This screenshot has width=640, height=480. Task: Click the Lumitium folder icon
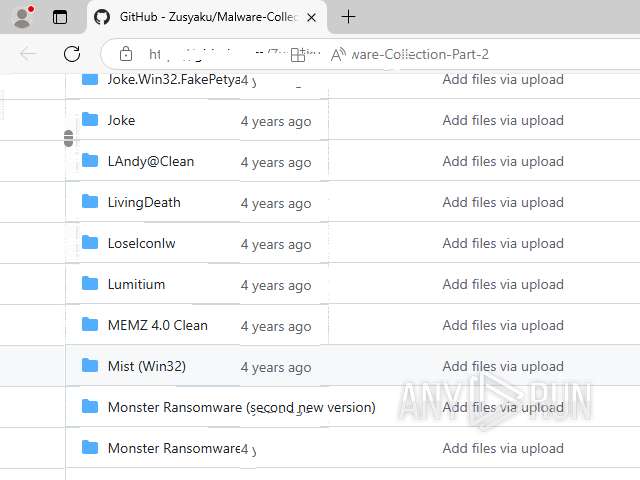point(90,283)
